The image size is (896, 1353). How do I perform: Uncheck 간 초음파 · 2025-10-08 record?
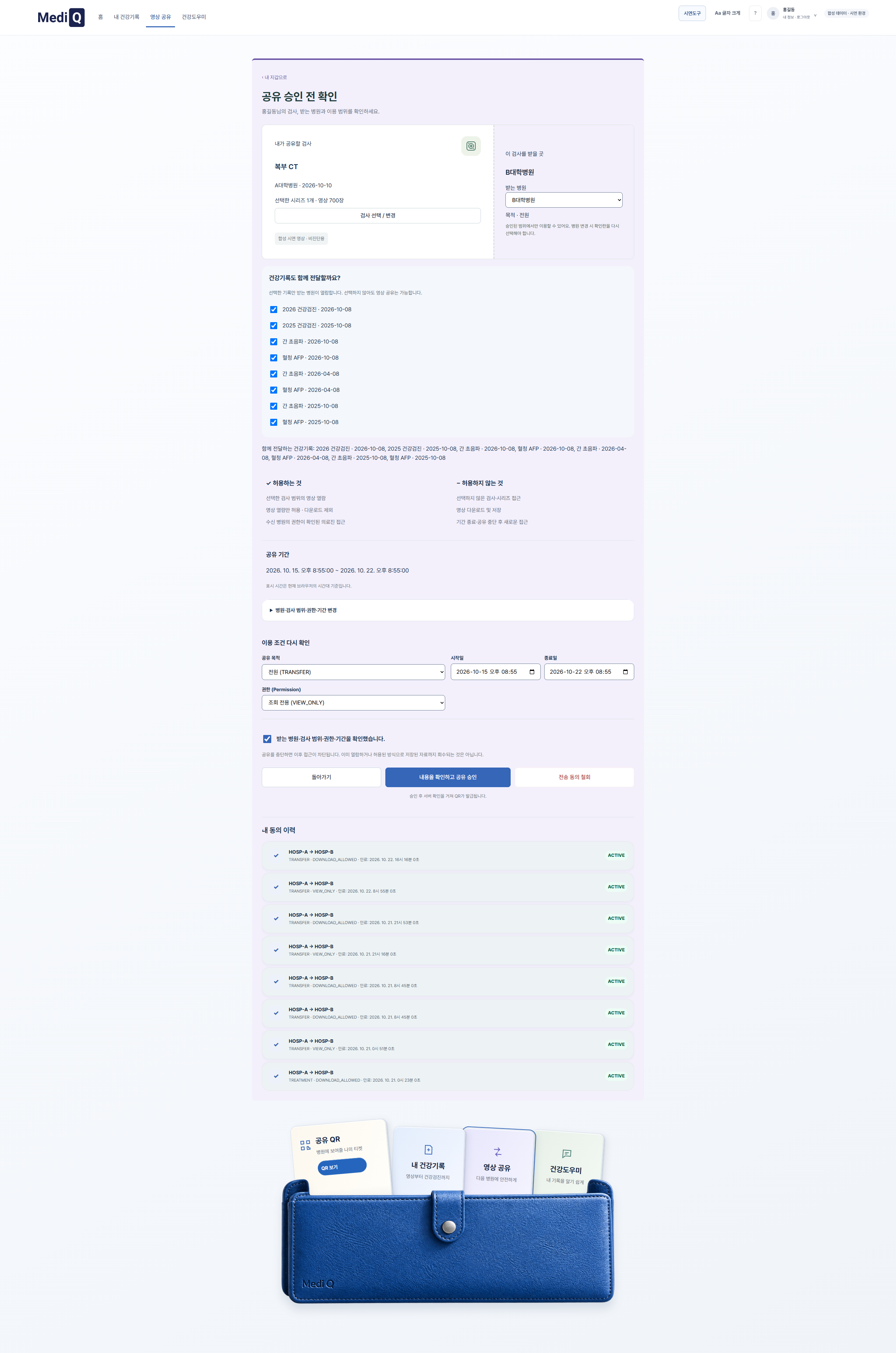pos(274,406)
